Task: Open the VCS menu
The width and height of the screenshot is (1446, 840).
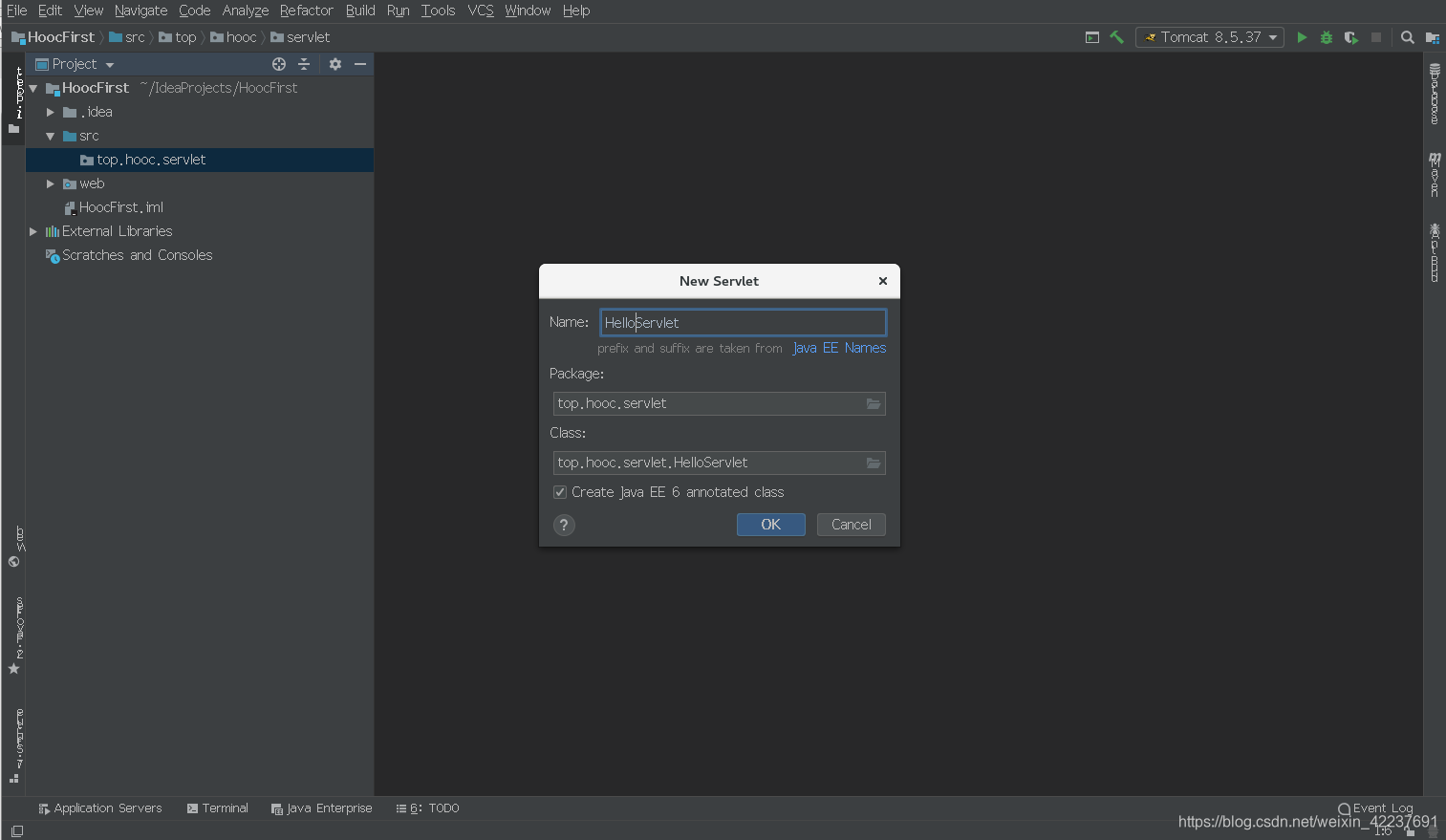Action: coord(481,11)
